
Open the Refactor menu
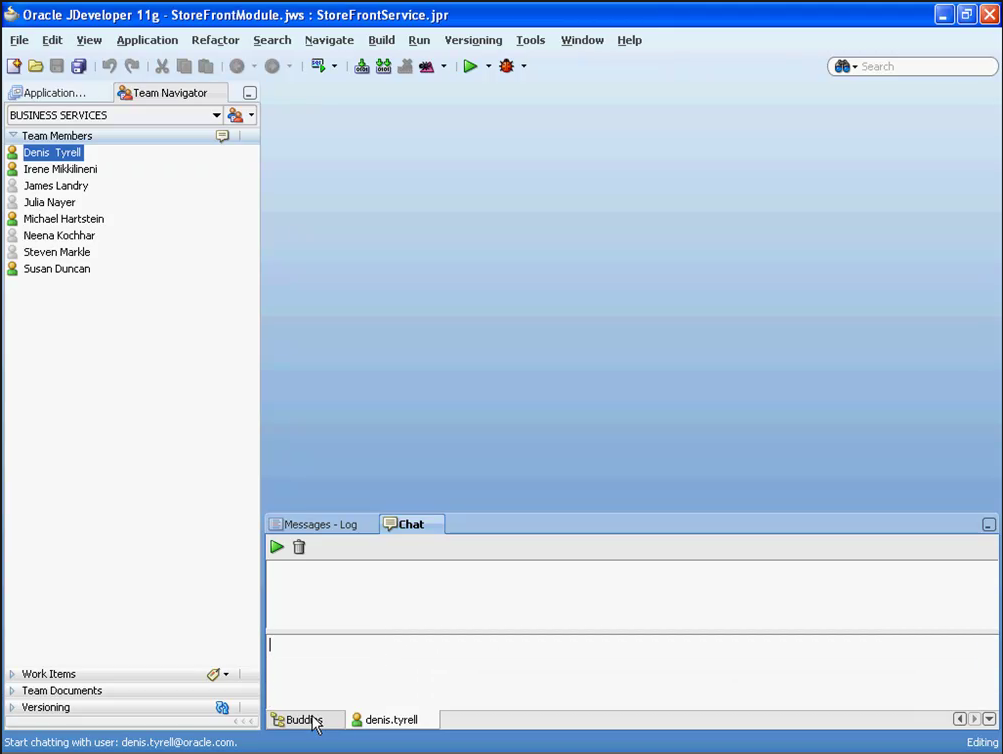point(216,40)
